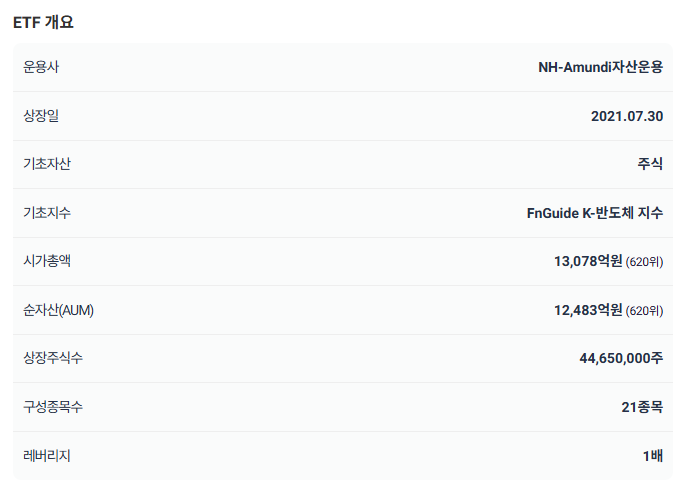Click the 620위 rank next to AUM
687x496 pixels.
click(x=644, y=311)
